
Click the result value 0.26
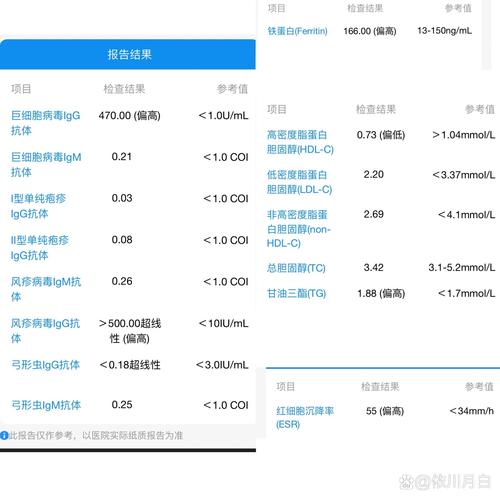122,281
